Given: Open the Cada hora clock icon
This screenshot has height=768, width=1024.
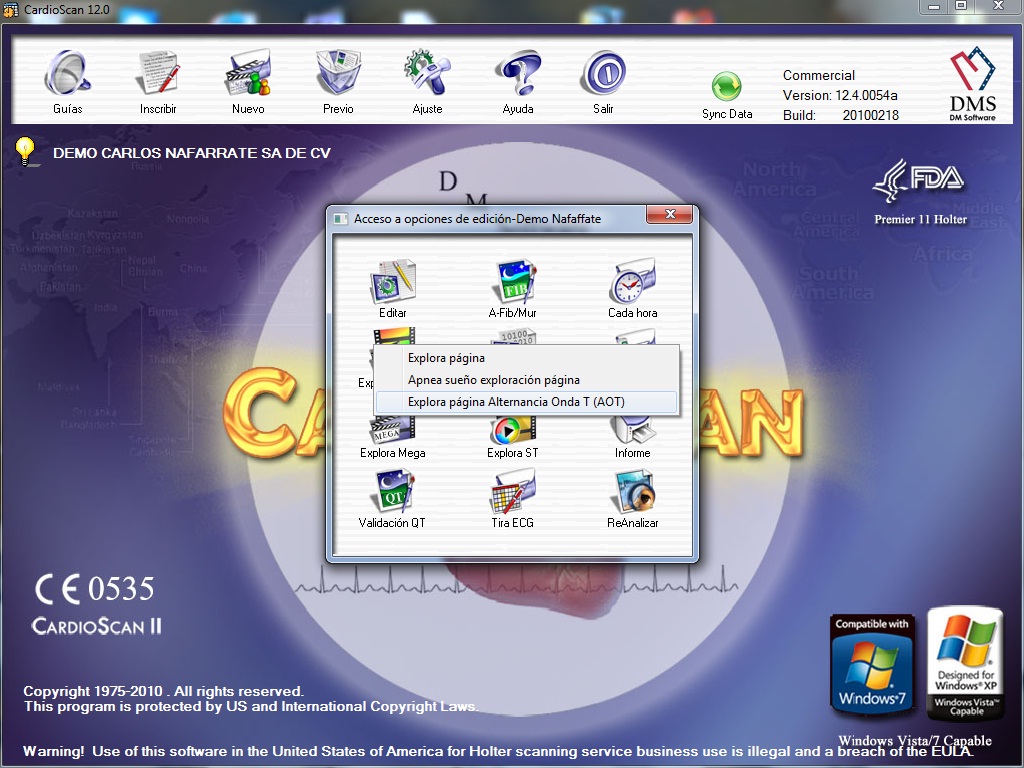Looking at the screenshot, I should point(633,281).
